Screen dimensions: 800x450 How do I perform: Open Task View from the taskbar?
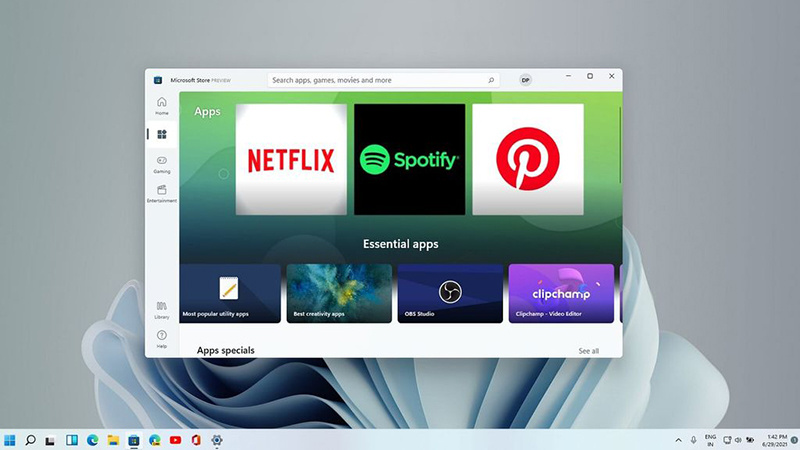click(x=50, y=440)
